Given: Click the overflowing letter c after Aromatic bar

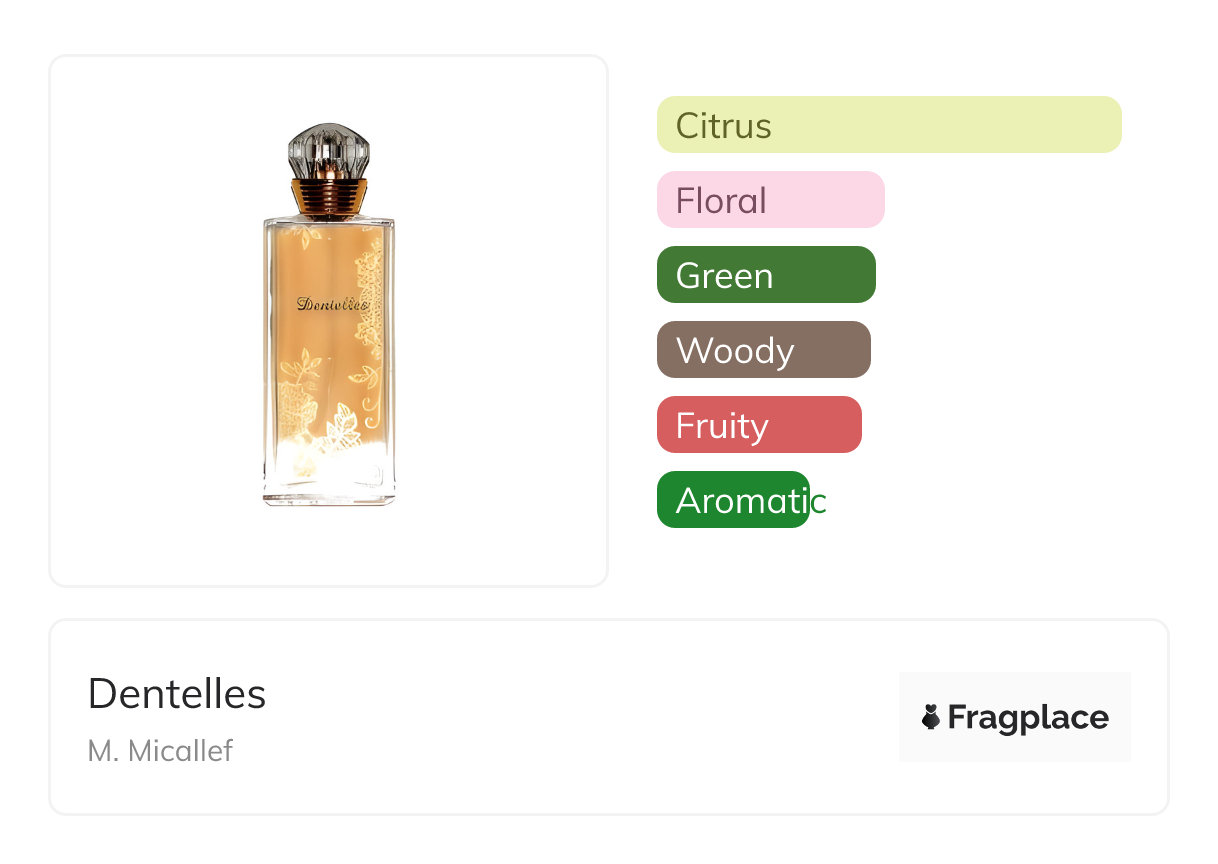Looking at the screenshot, I should 819,501.
